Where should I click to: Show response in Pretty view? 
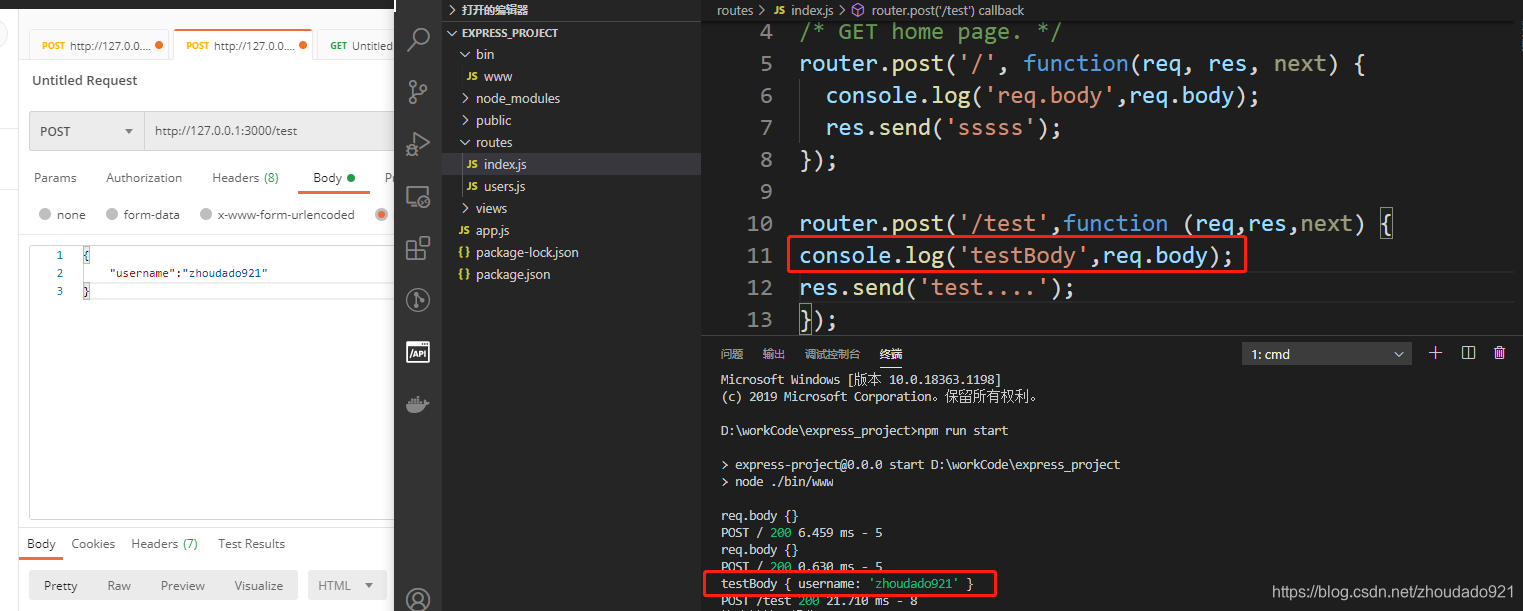click(60, 586)
